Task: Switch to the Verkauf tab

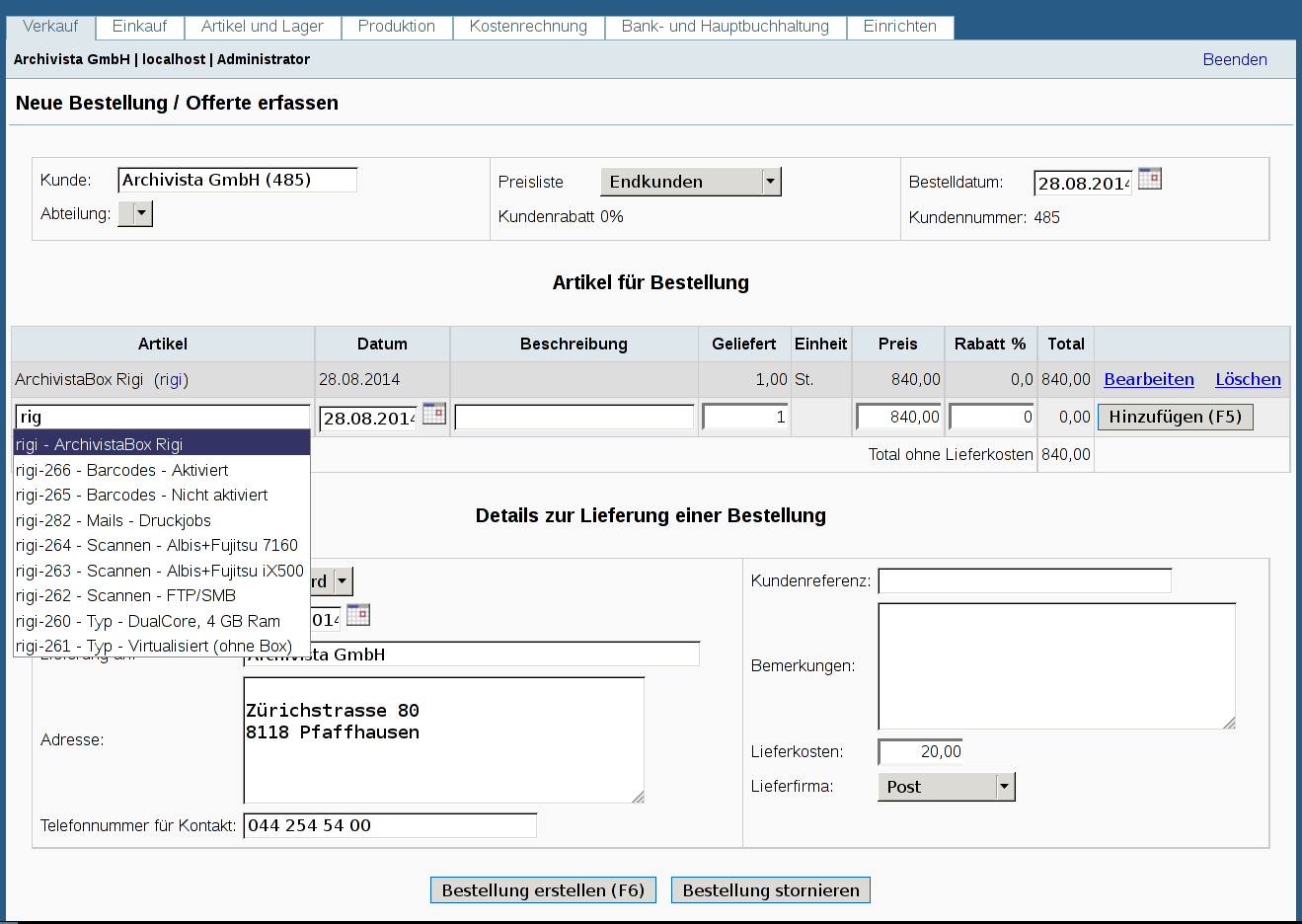Action: coord(50,27)
